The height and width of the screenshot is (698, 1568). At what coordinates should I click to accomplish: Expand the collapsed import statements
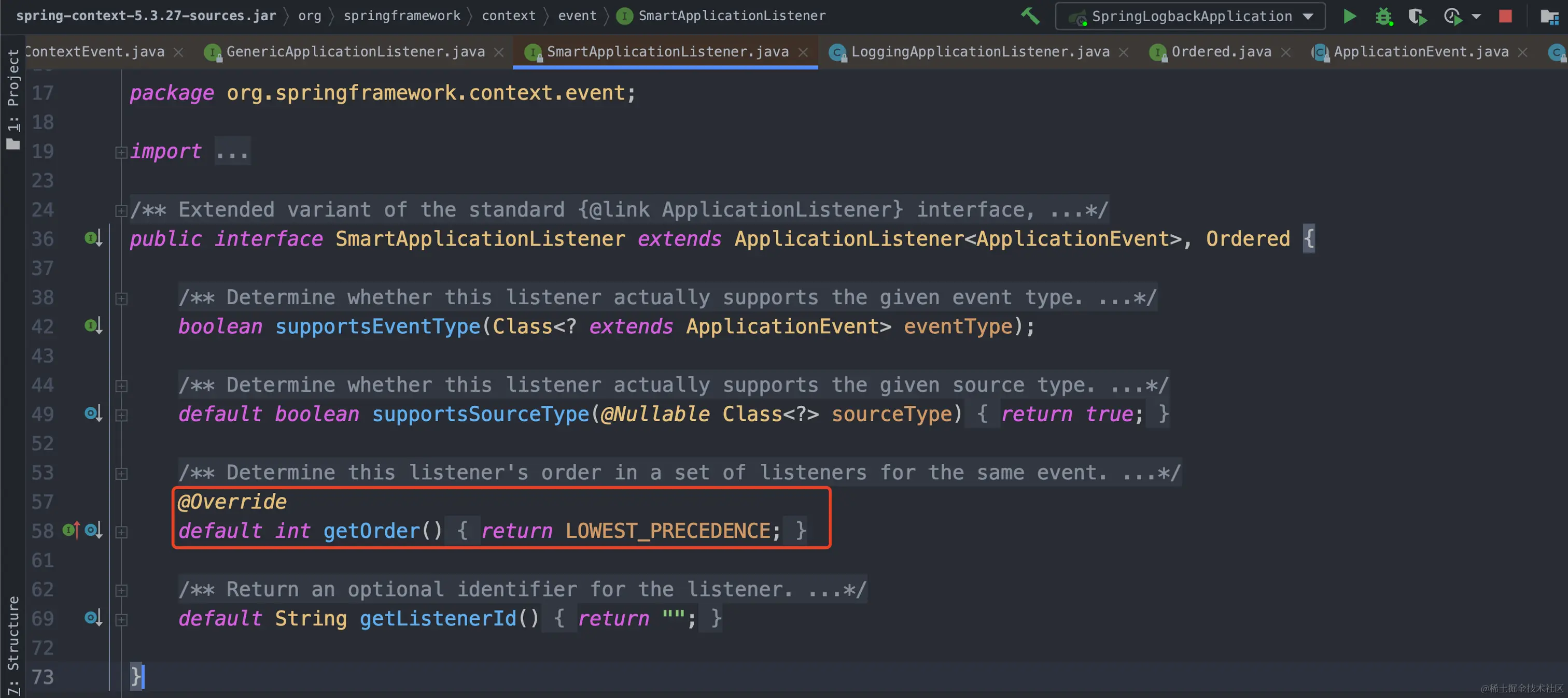(121, 152)
